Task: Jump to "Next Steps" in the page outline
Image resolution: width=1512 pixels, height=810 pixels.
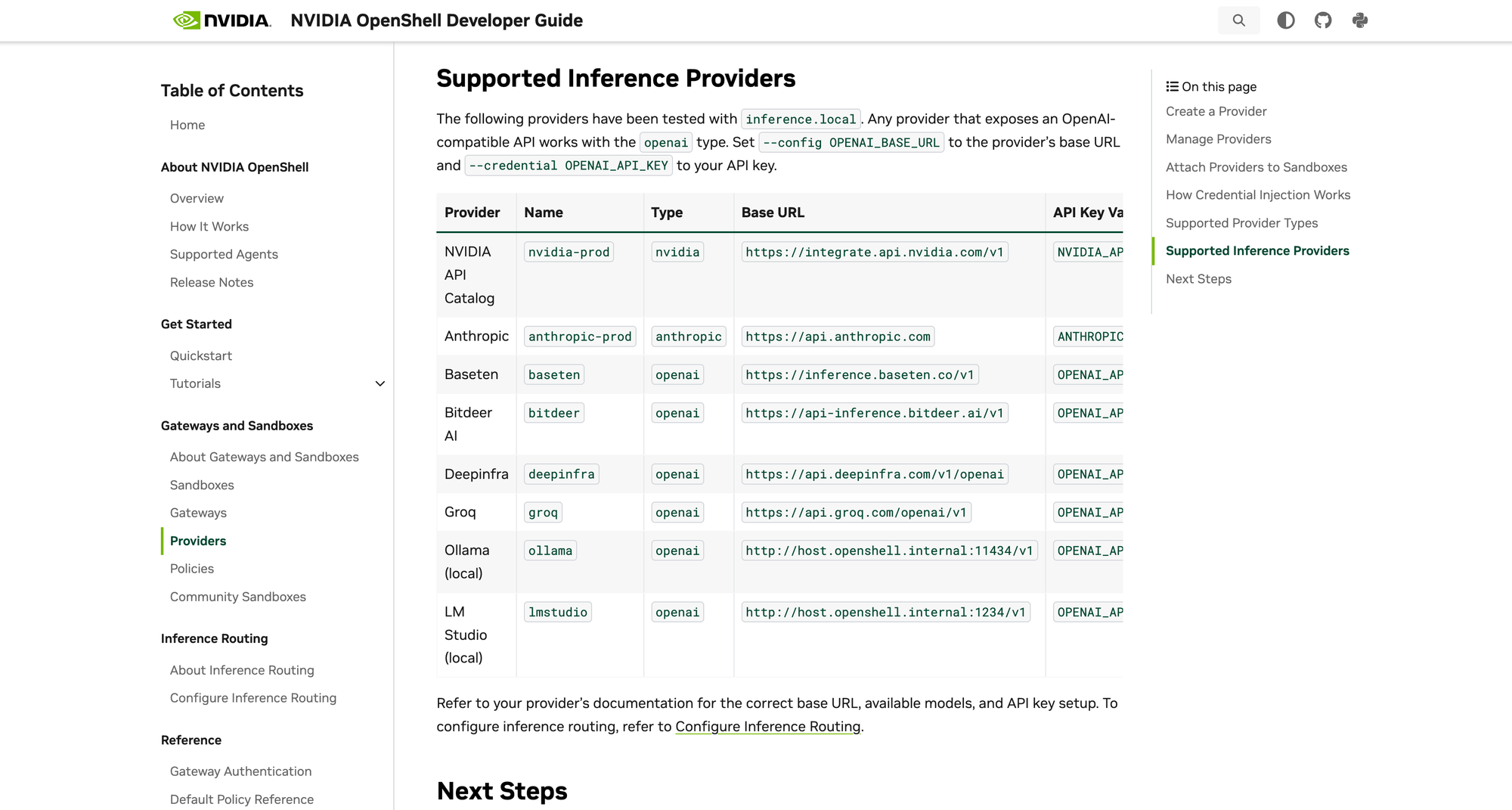Action: [1199, 278]
